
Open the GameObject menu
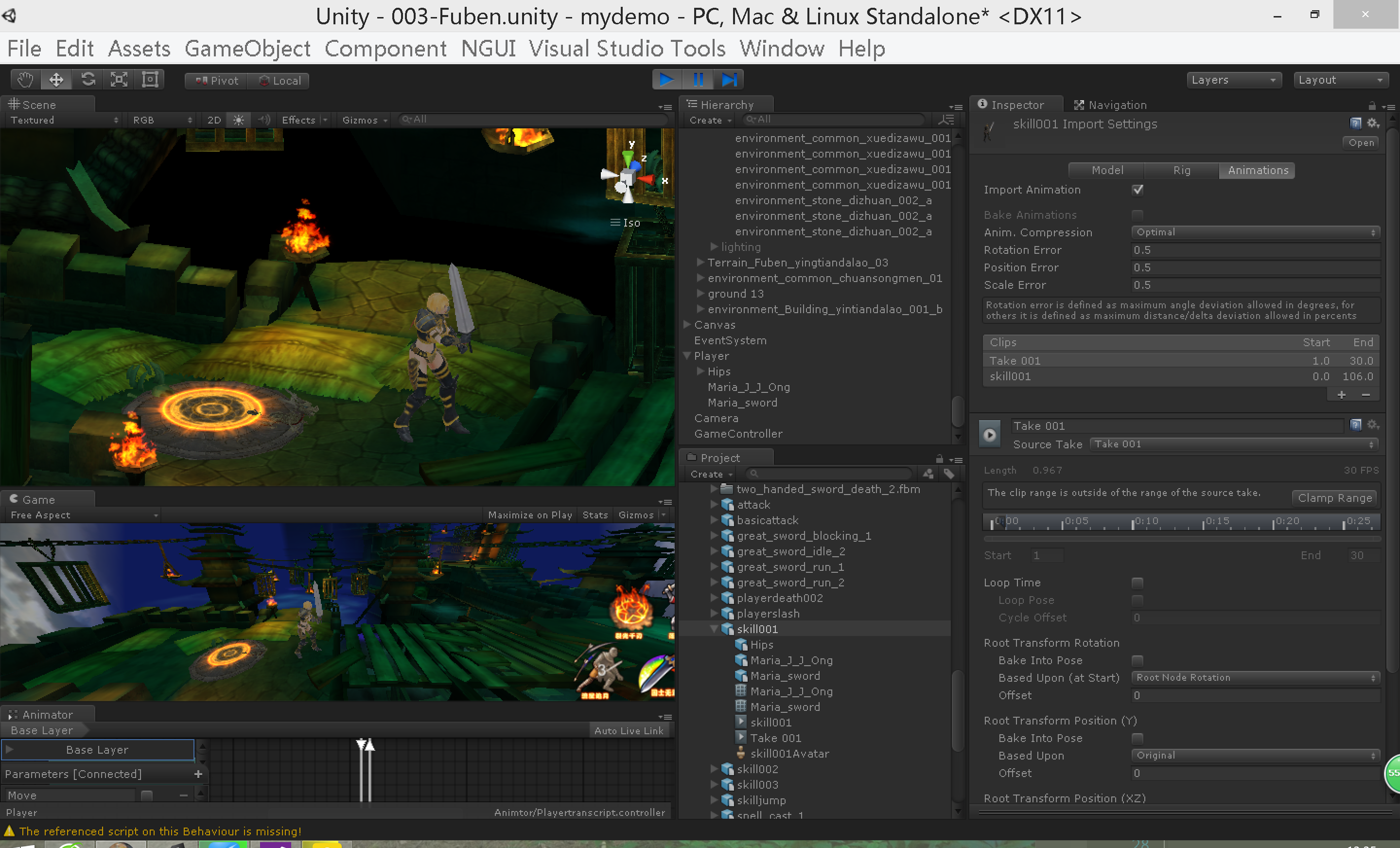247,48
